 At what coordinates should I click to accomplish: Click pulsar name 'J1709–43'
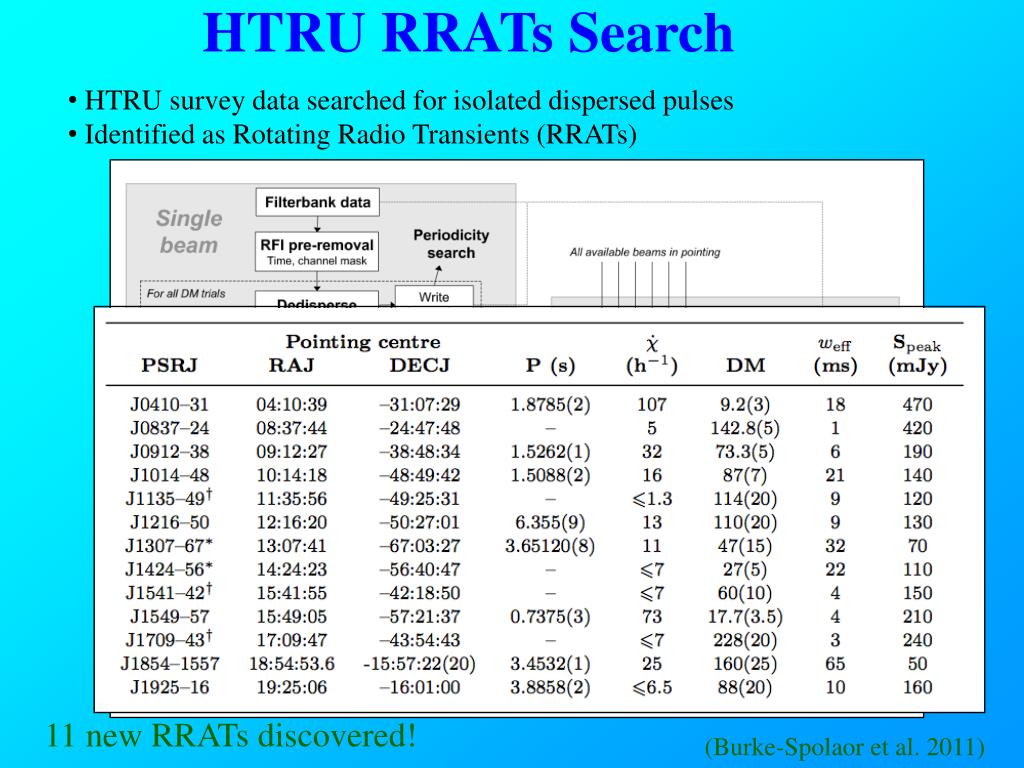point(169,639)
